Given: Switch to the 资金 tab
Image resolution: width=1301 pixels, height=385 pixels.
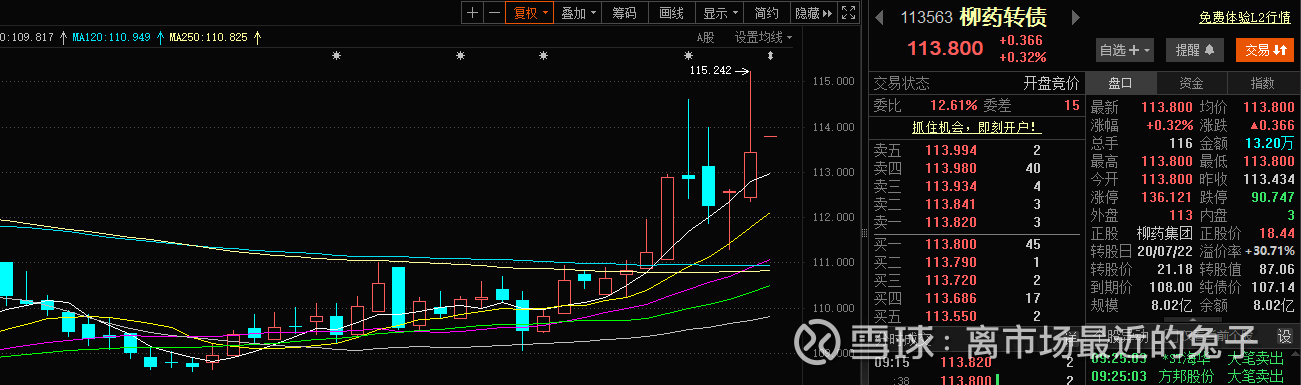Looking at the screenshot, I should tap(1191, 83).
